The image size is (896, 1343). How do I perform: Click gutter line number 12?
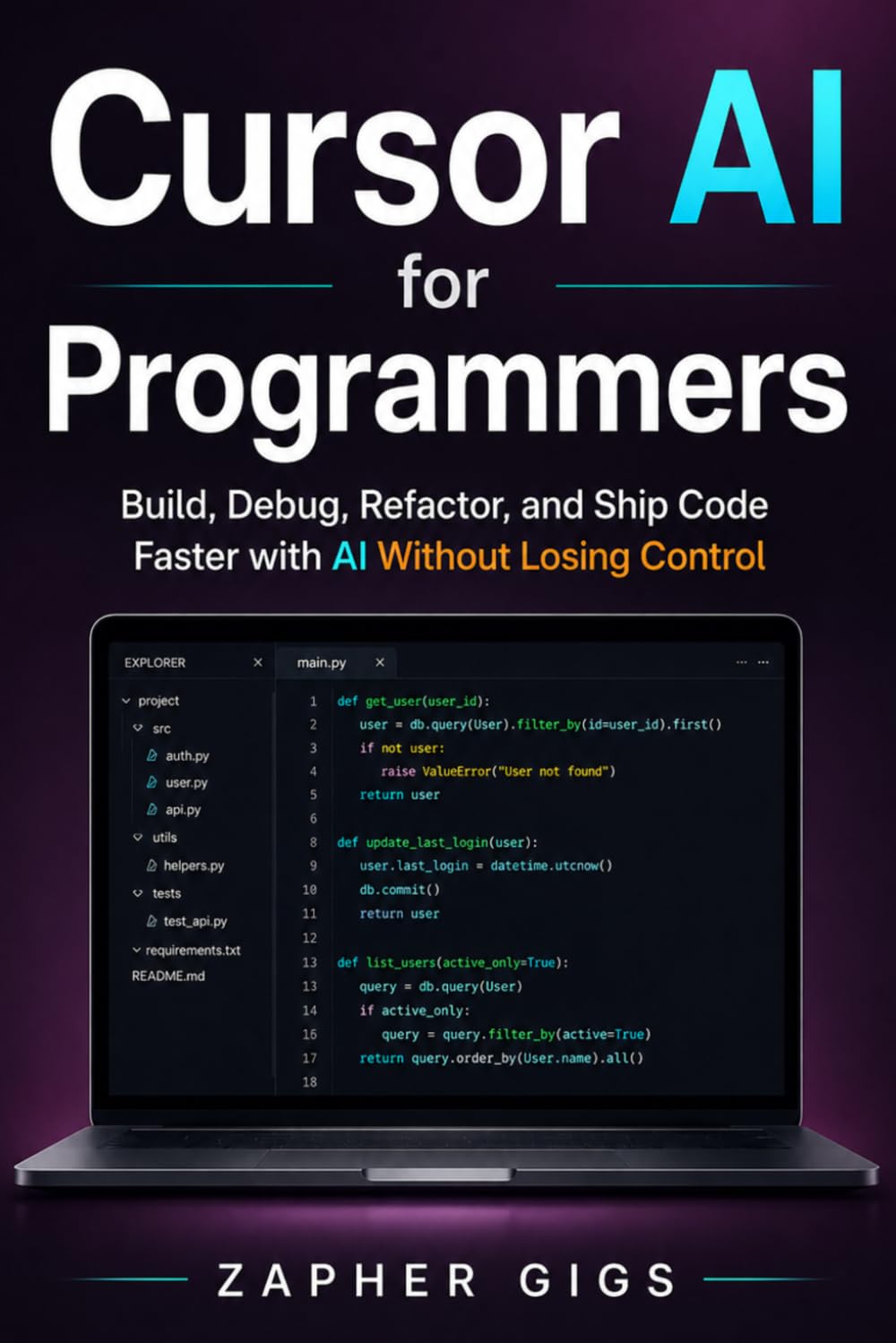[310, 938]
